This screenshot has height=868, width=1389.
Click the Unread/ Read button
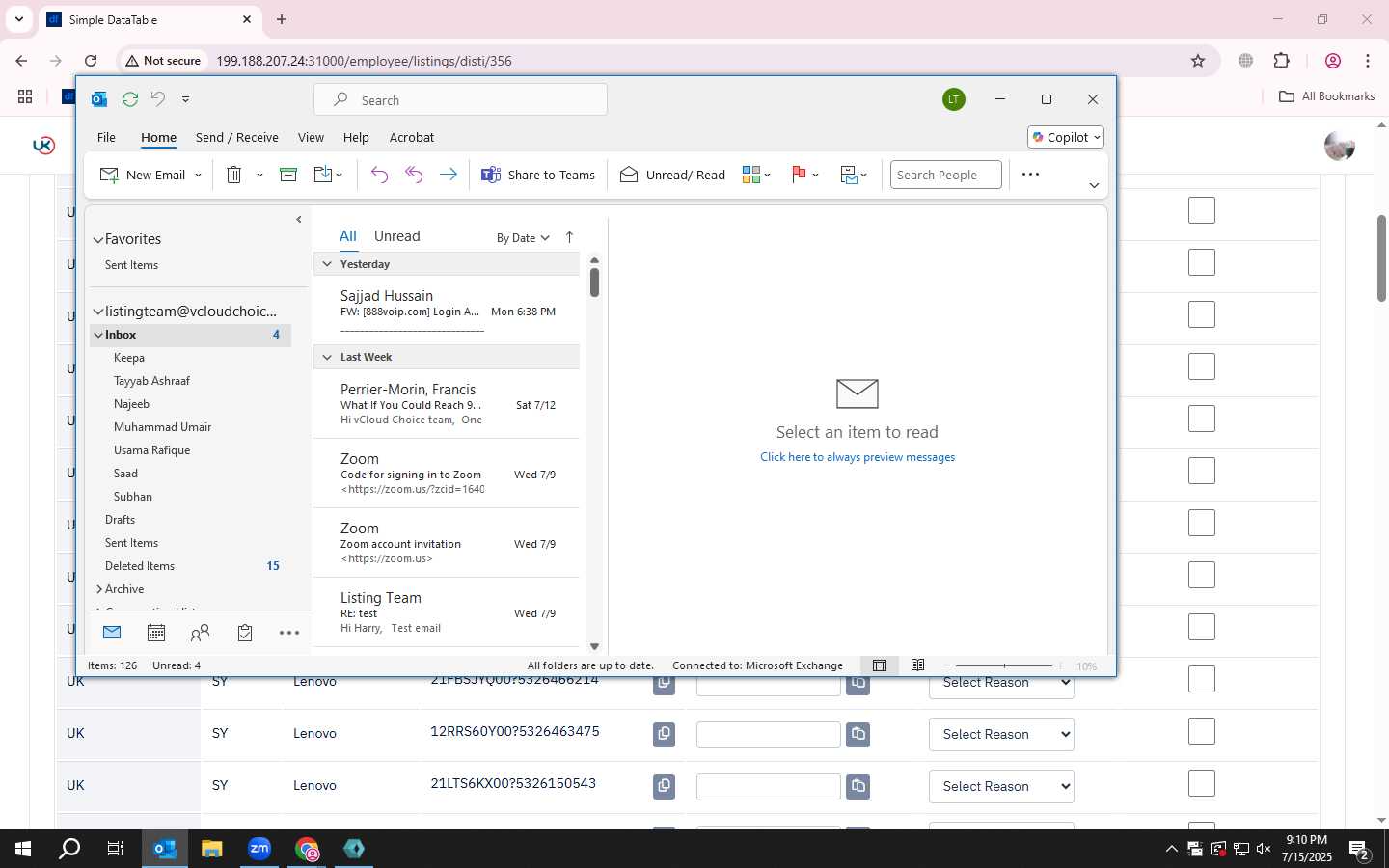[x=672, y=175]
